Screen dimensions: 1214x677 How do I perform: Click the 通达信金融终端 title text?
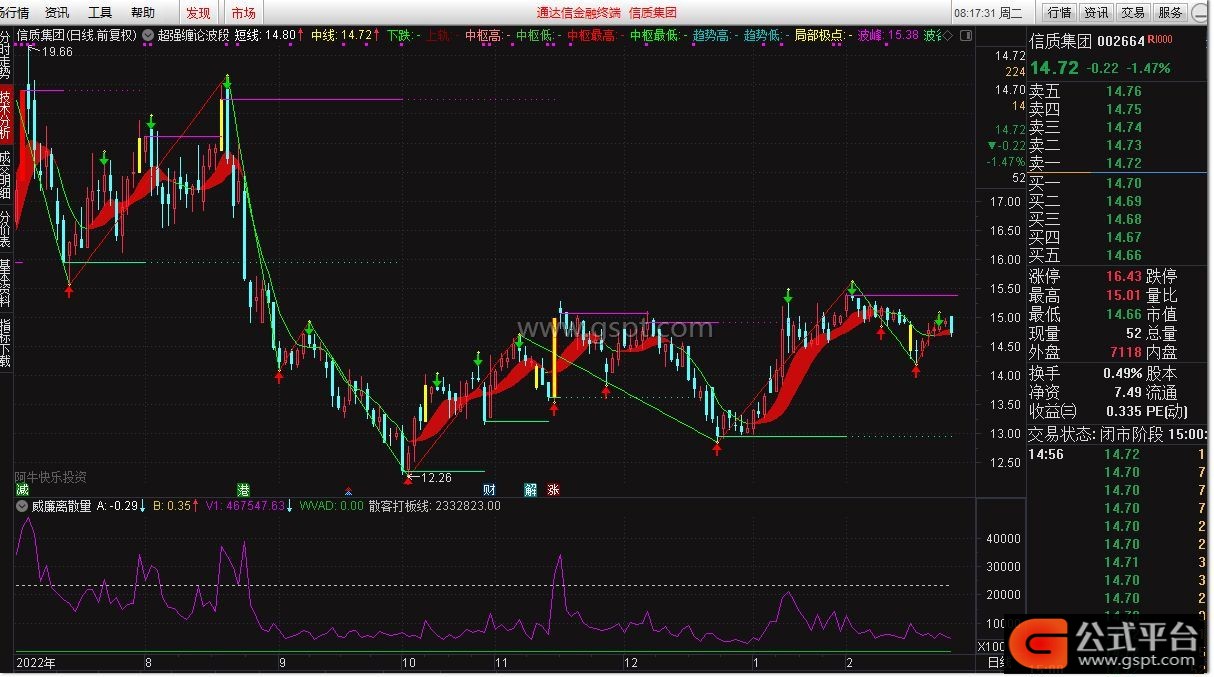pyautogui.click(x=579, y=13)
